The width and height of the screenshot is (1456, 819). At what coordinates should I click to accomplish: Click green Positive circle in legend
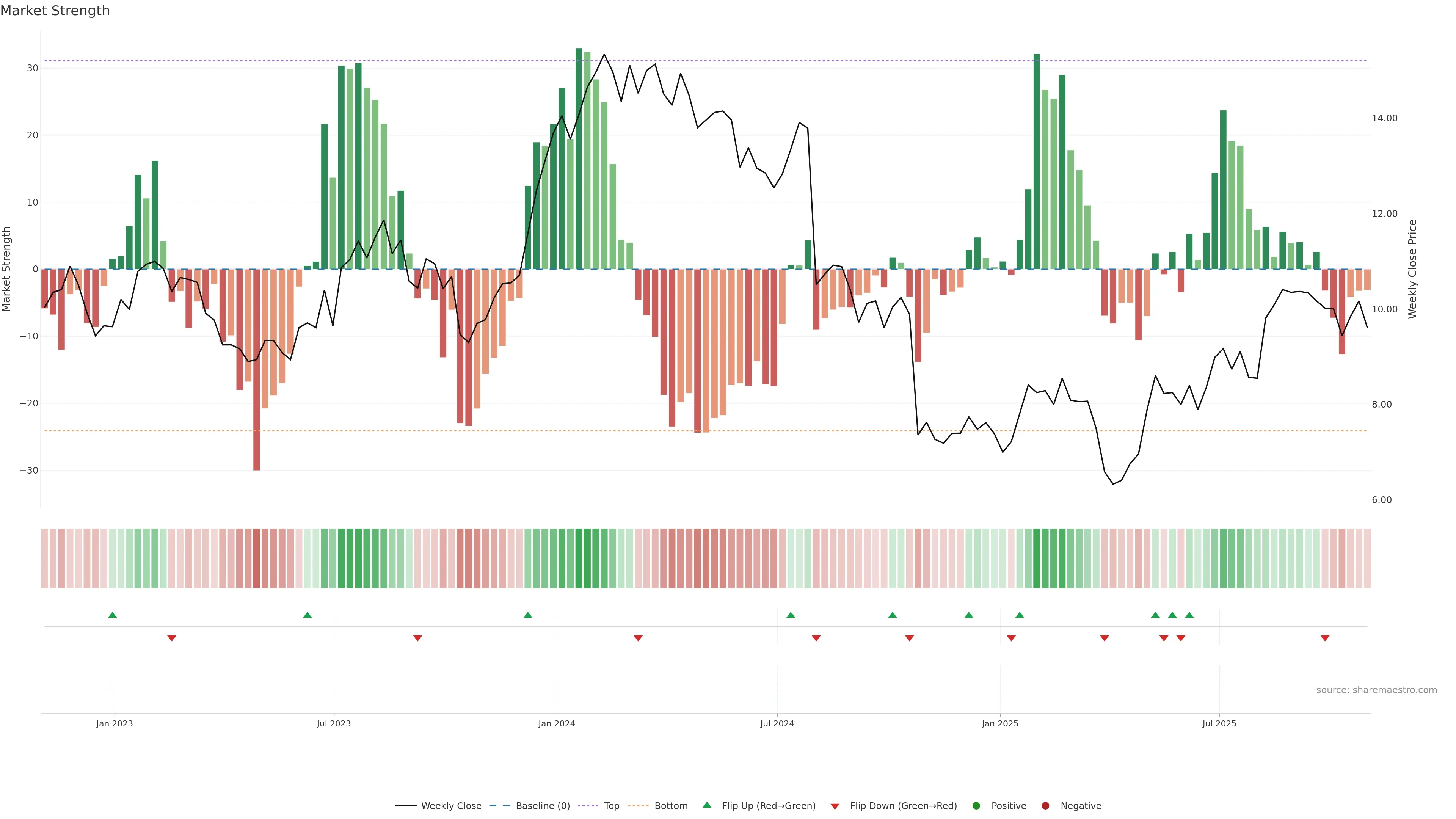(976, 805)
